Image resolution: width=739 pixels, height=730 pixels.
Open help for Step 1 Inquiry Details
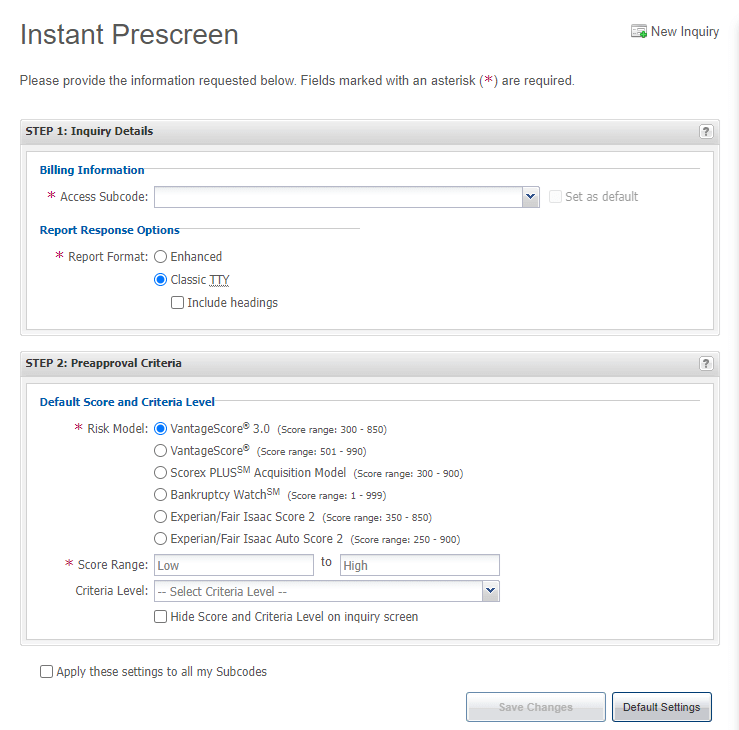pyautogui.click(x=706, y=131)
